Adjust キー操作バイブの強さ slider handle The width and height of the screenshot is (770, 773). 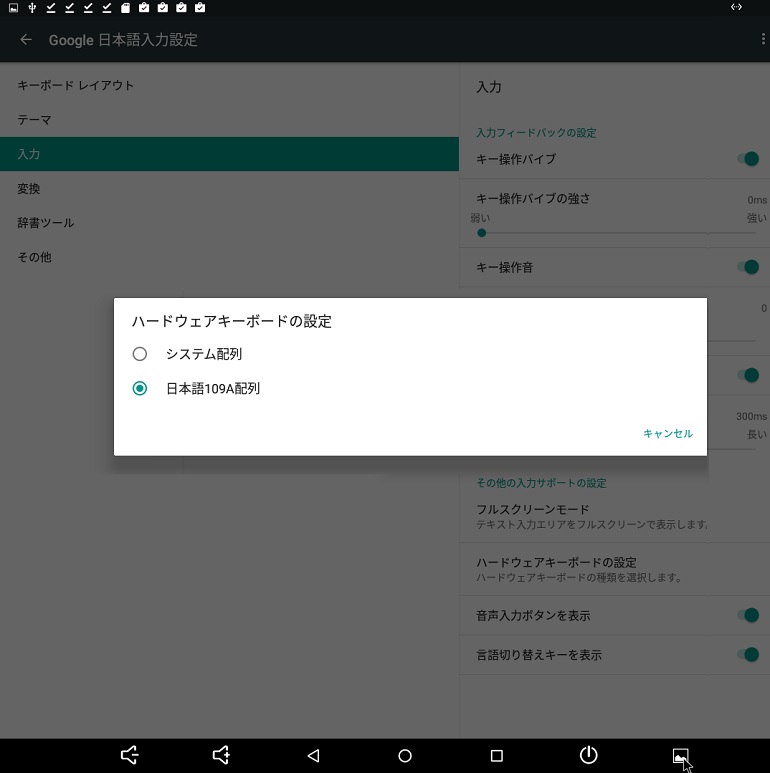[482, 233]
